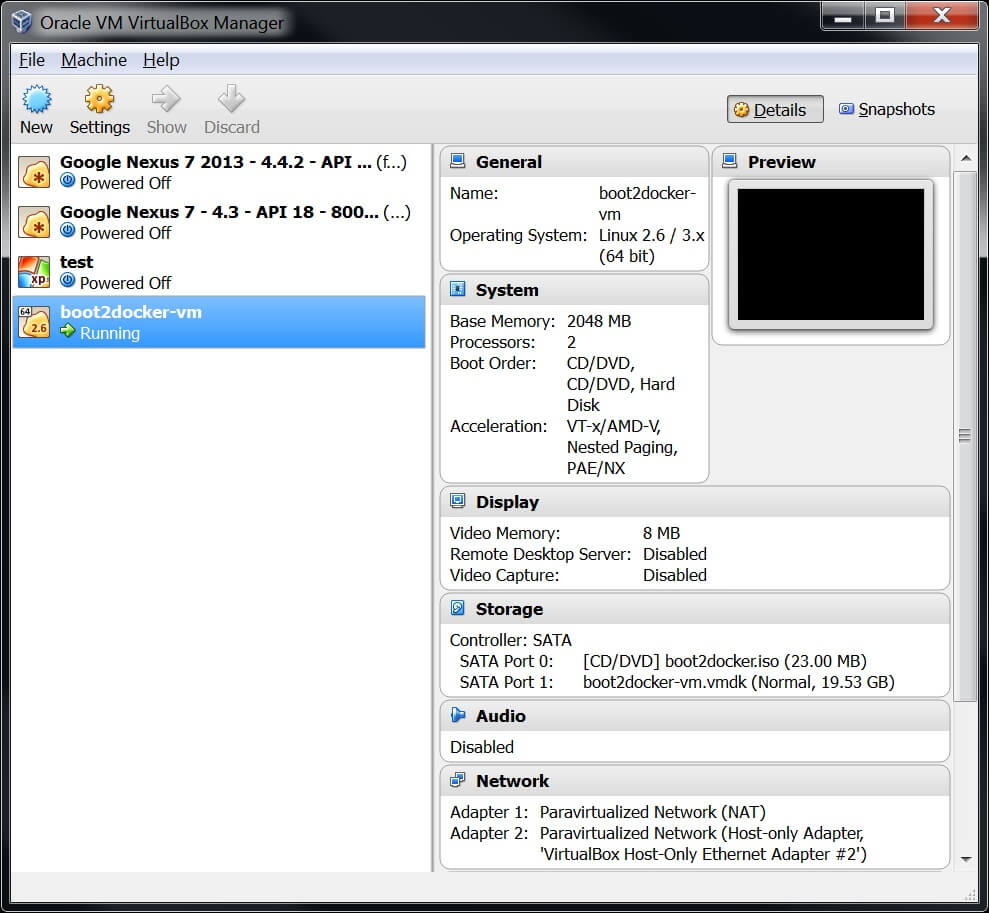Open the Help menu
Image resolution: width=989 pixels, height=913 pixels.
pyautogui.click(x=161, y=60)
